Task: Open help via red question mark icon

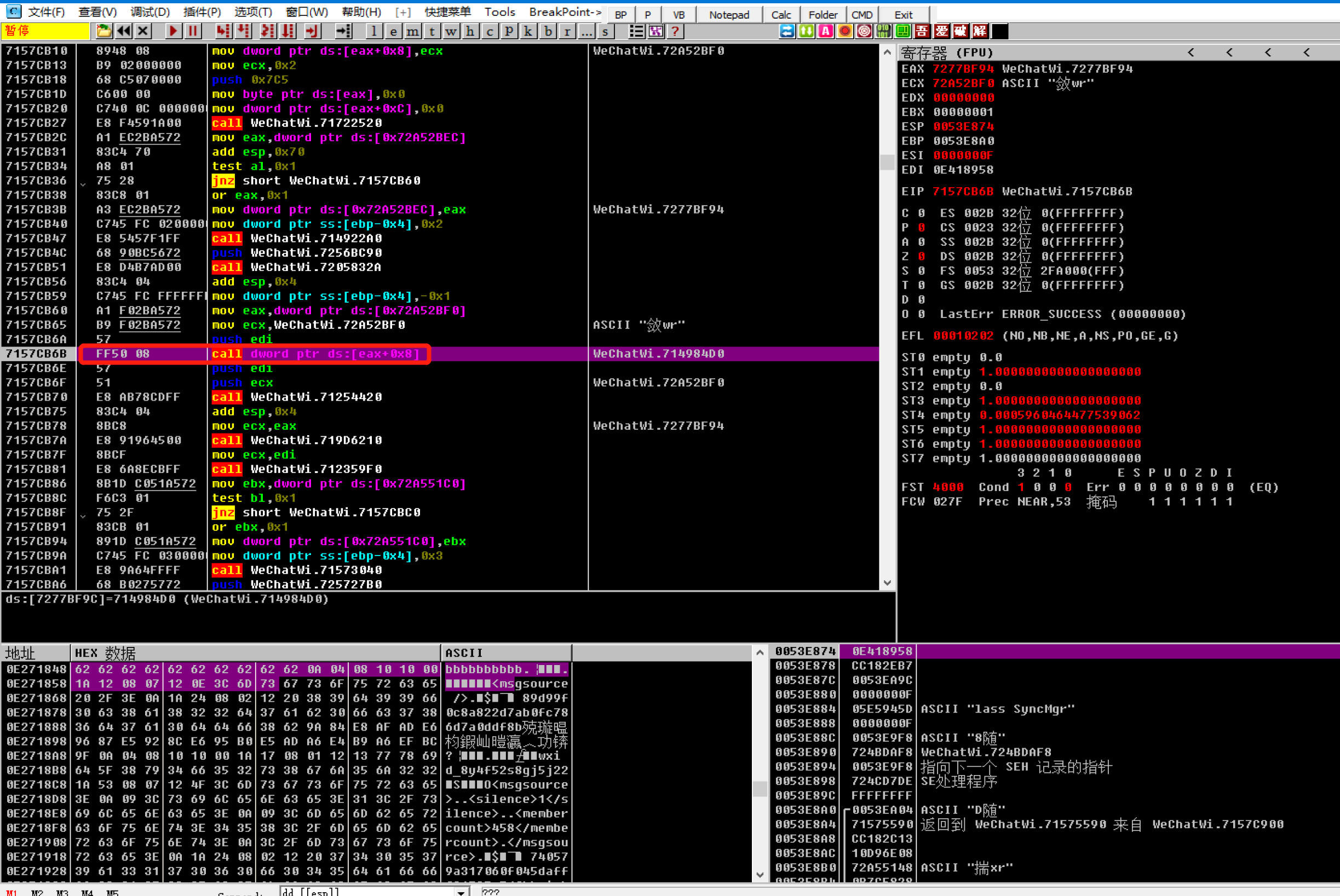Action: click(x=675, y=31)
